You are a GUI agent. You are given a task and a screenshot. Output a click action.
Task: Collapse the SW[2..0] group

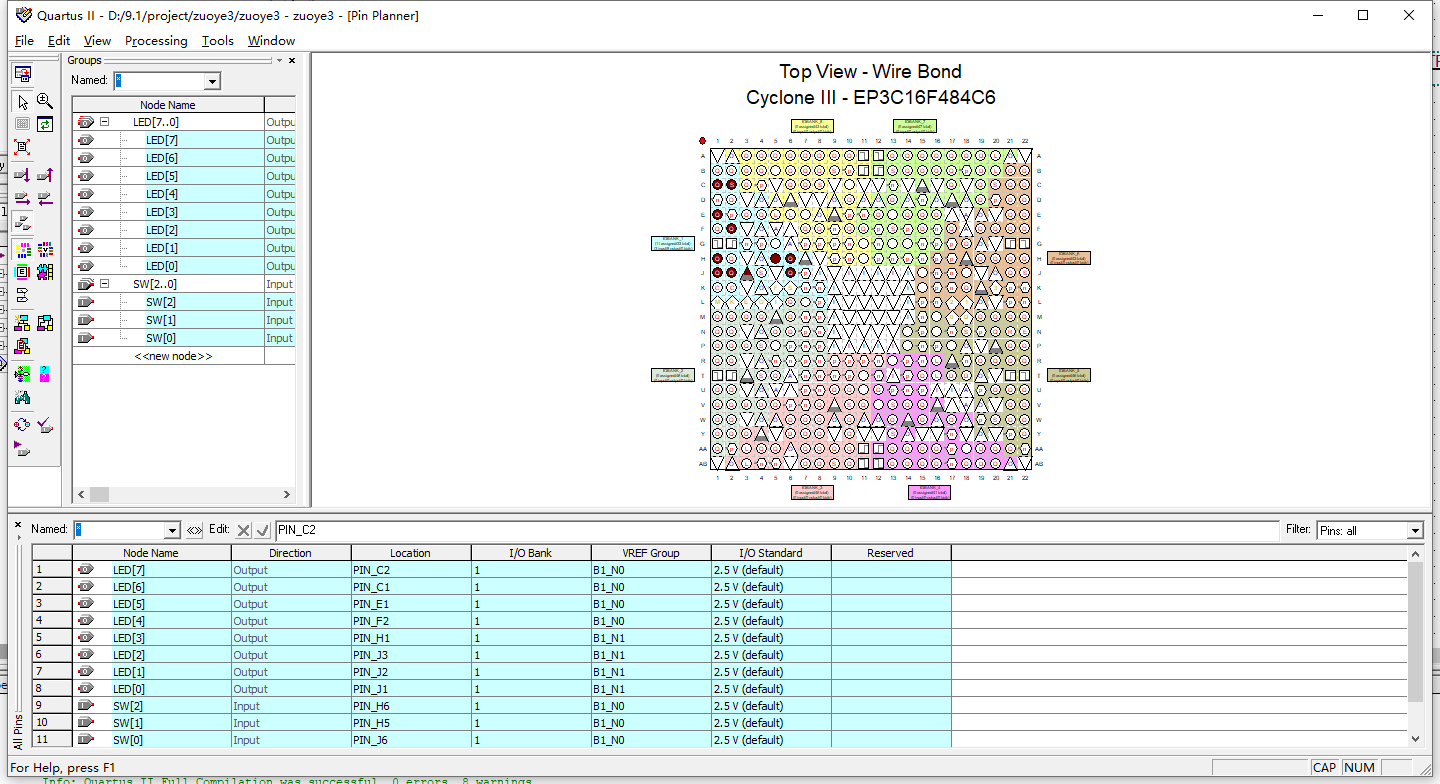click(x=104, y=284)
